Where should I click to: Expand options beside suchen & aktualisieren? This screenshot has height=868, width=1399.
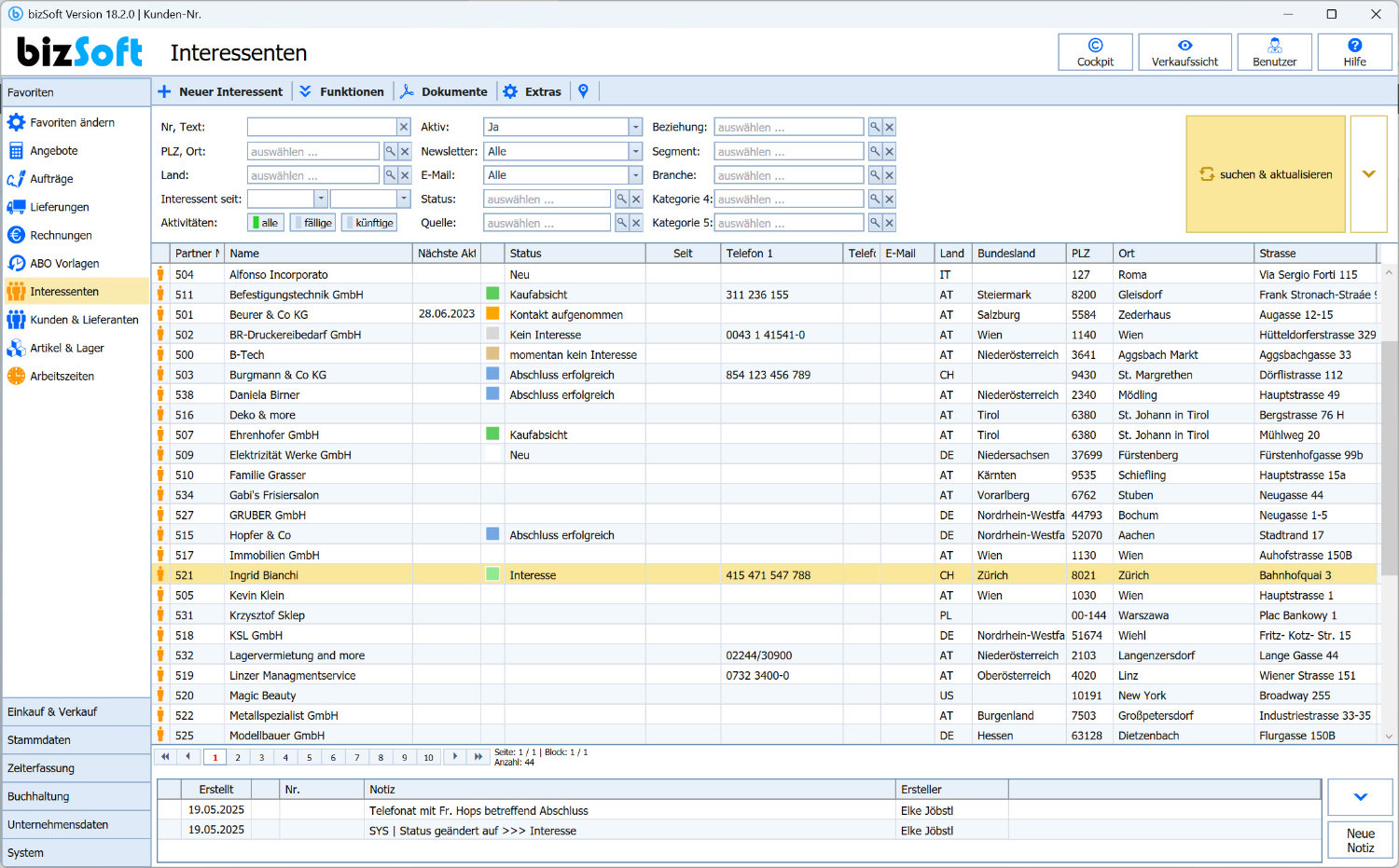coord(1368,174)
